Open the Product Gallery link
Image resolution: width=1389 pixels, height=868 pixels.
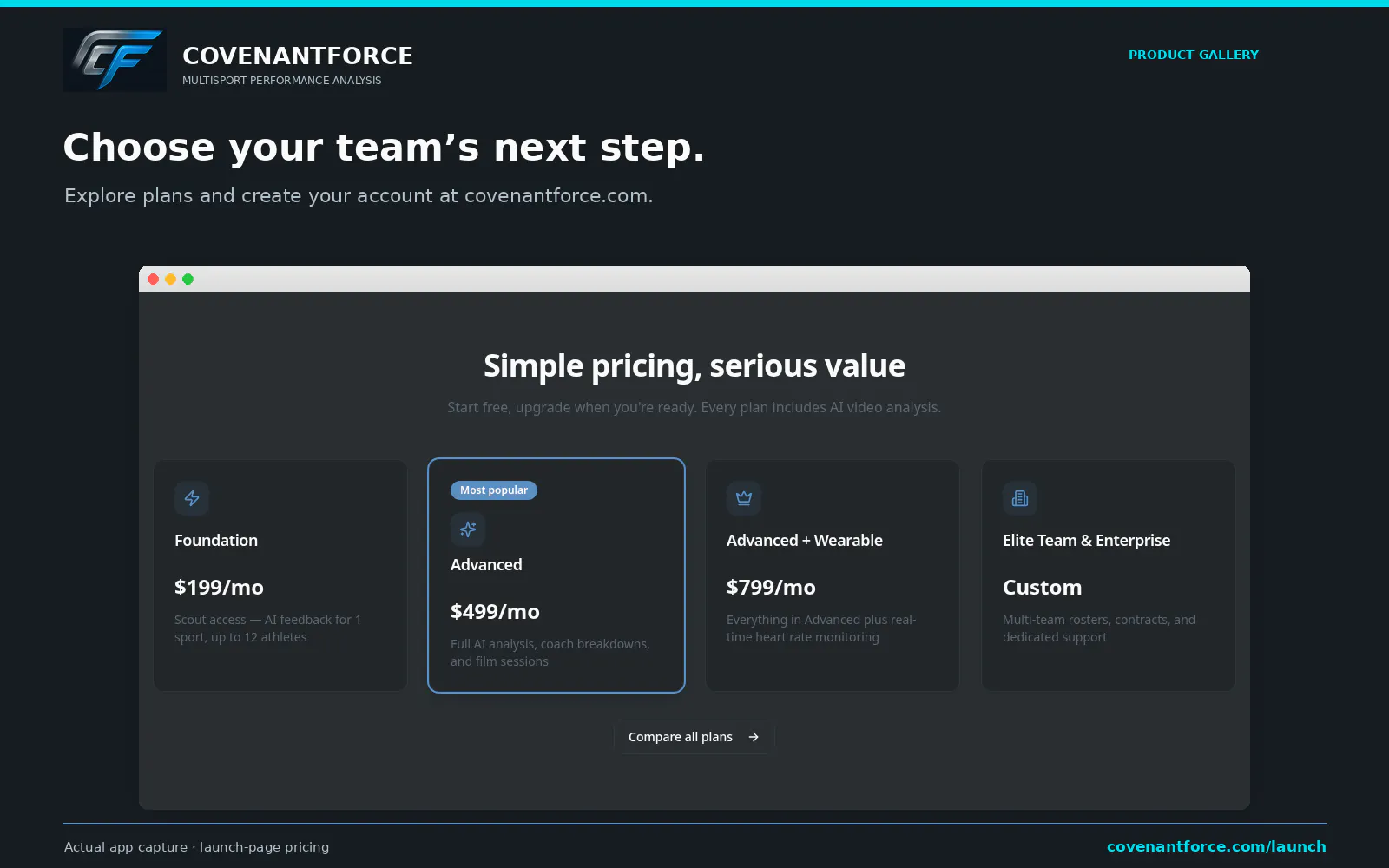[1193, 55]
